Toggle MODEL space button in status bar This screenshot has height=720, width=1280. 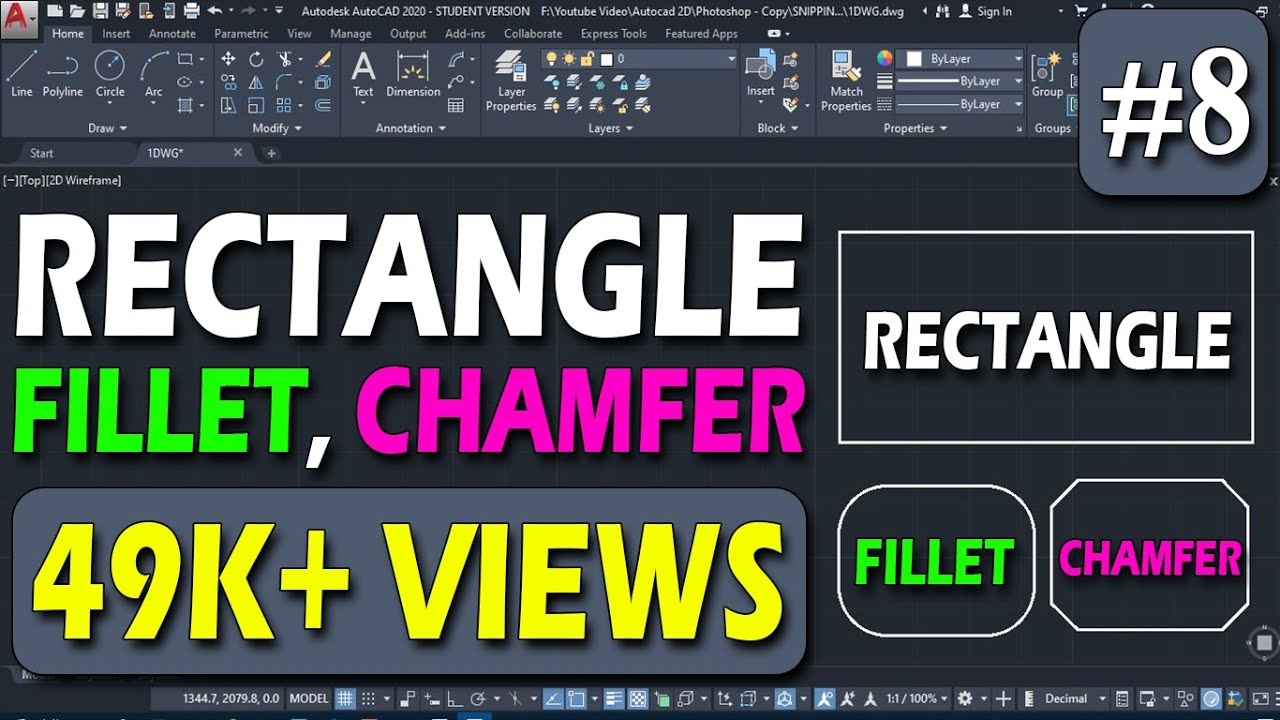click(x=308, y=698)
